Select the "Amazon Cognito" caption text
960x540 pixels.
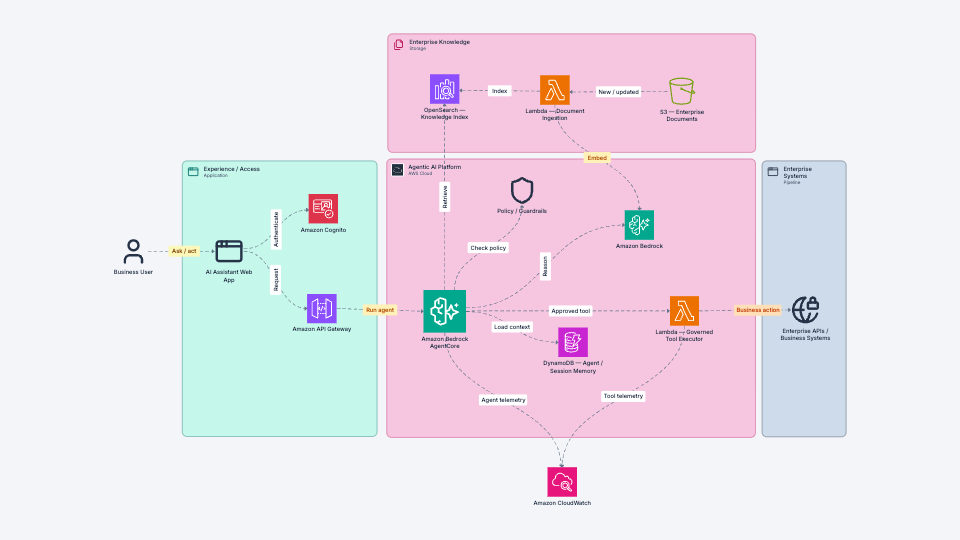[x=323, y=230]
